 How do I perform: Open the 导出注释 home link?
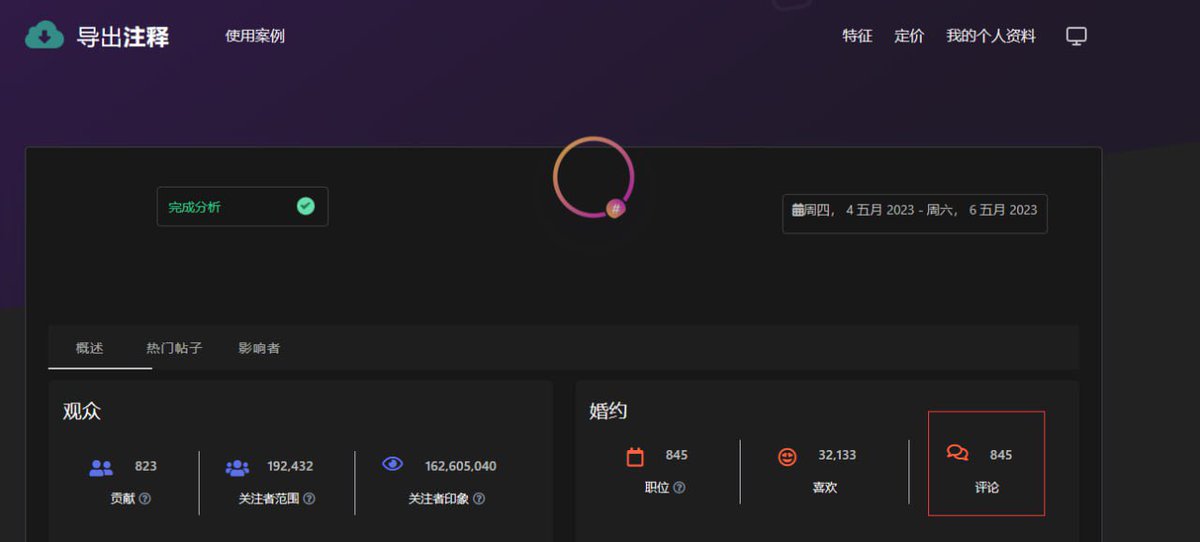pos(123,37)
